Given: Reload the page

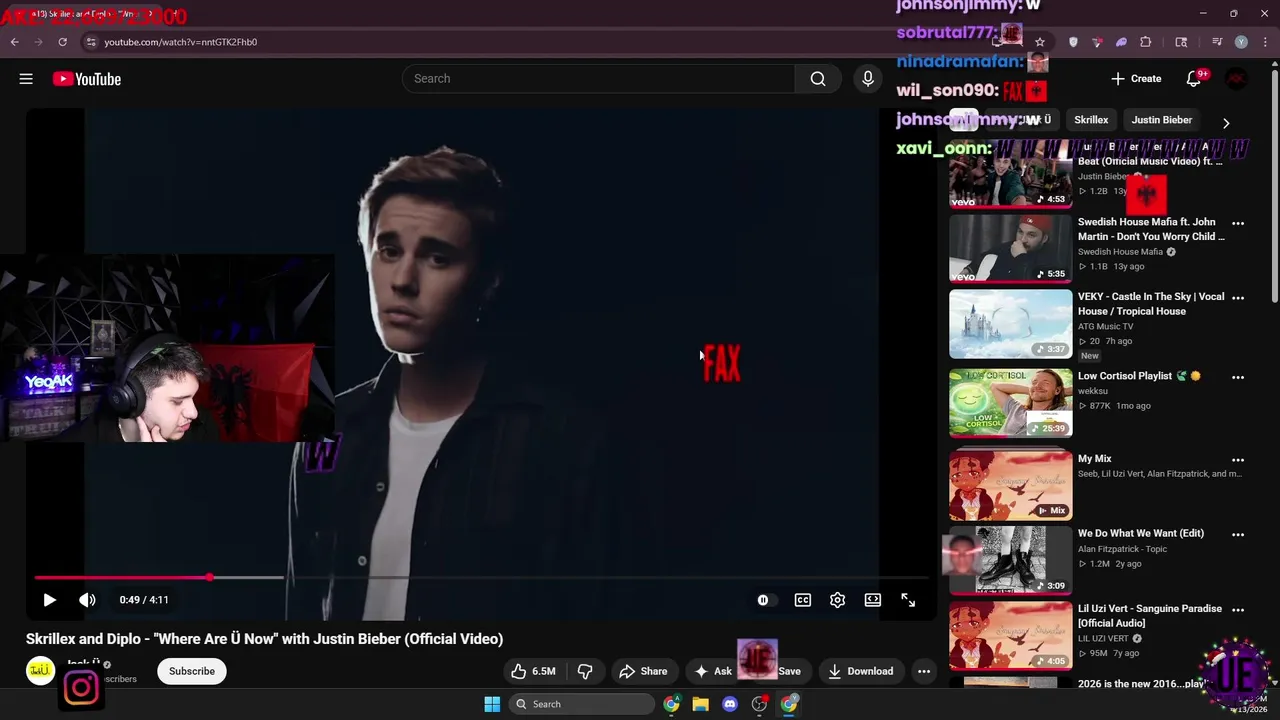Looking at the screenshot, I should click(62, 42).
